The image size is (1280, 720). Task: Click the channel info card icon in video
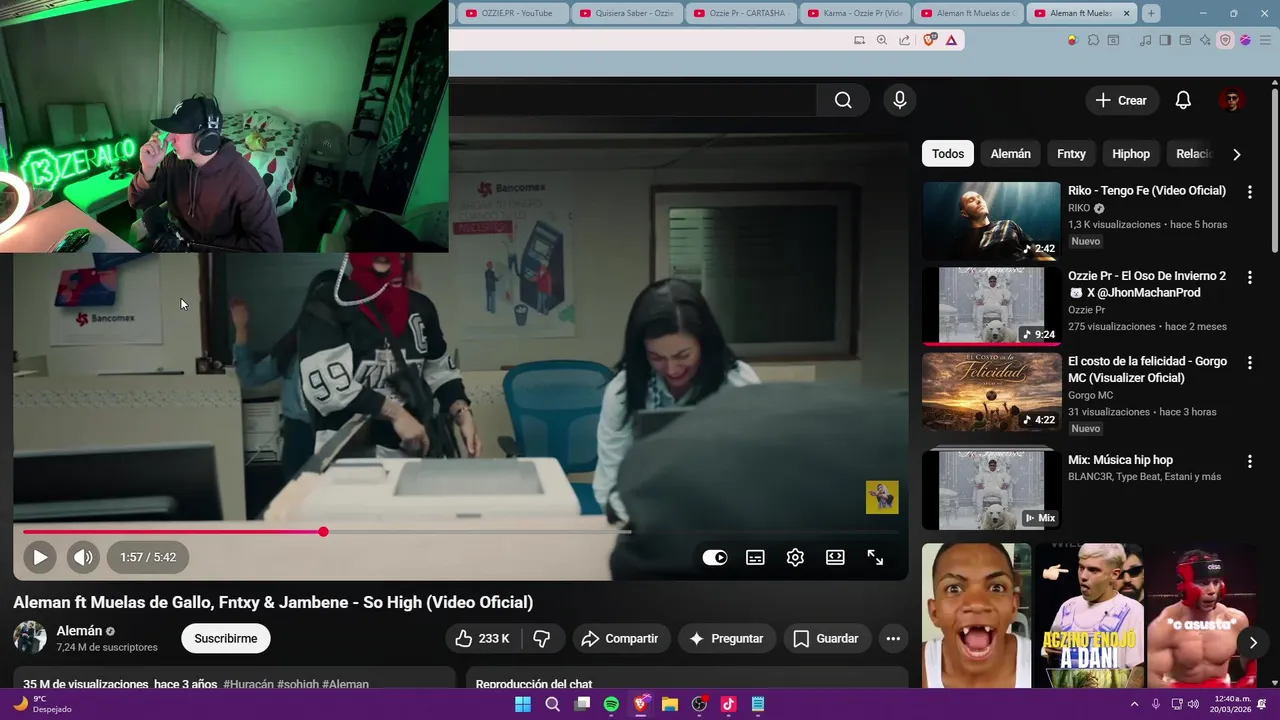tap(882, 497)
